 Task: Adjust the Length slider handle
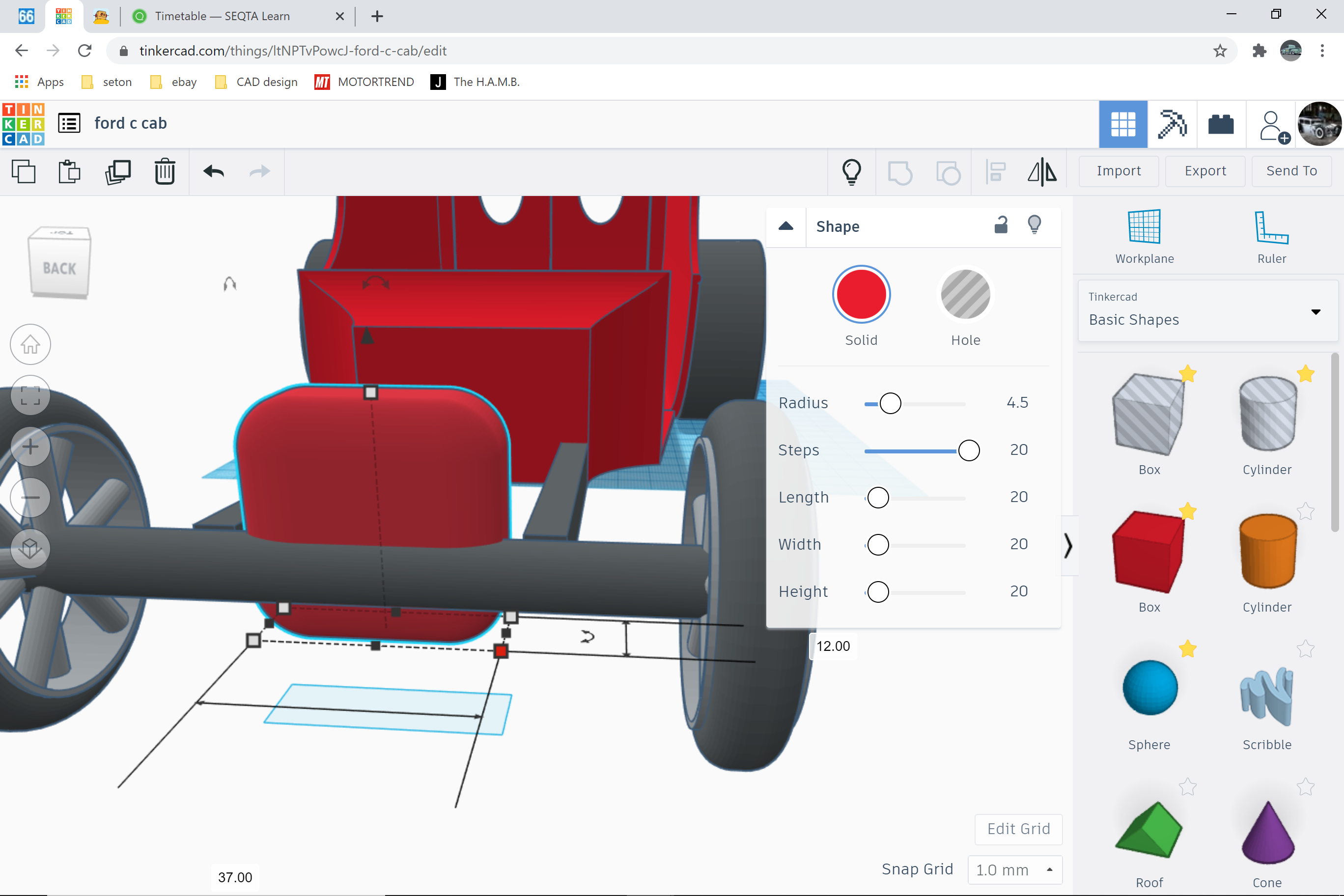878,498
